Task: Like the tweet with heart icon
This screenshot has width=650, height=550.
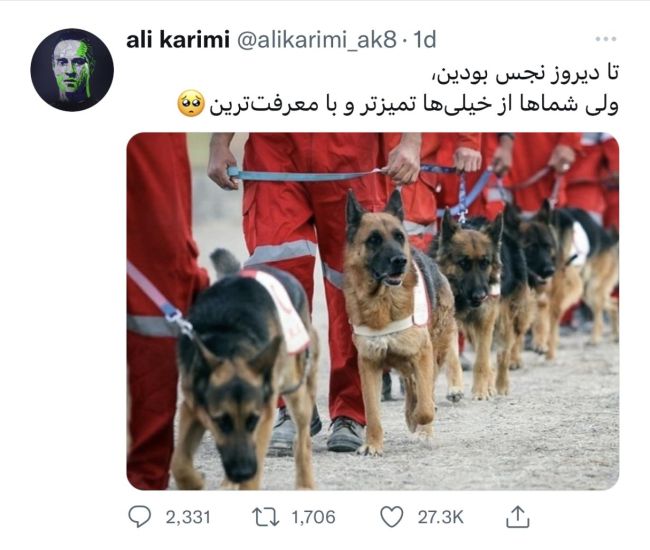Action: coord(392,517)
